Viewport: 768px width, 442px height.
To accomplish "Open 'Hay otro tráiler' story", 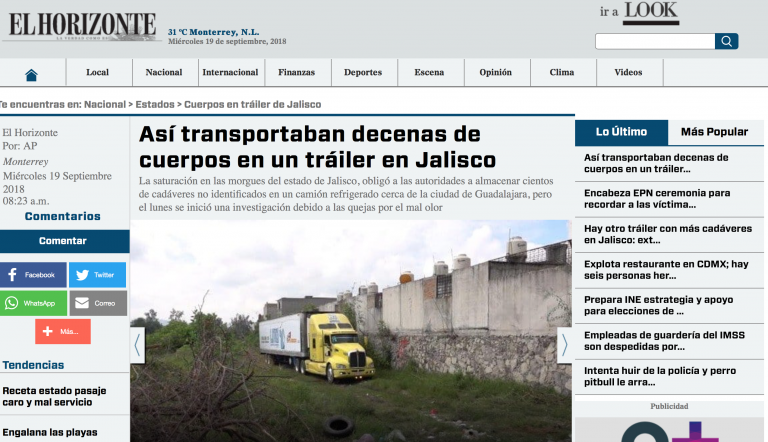I will point(668,234).
